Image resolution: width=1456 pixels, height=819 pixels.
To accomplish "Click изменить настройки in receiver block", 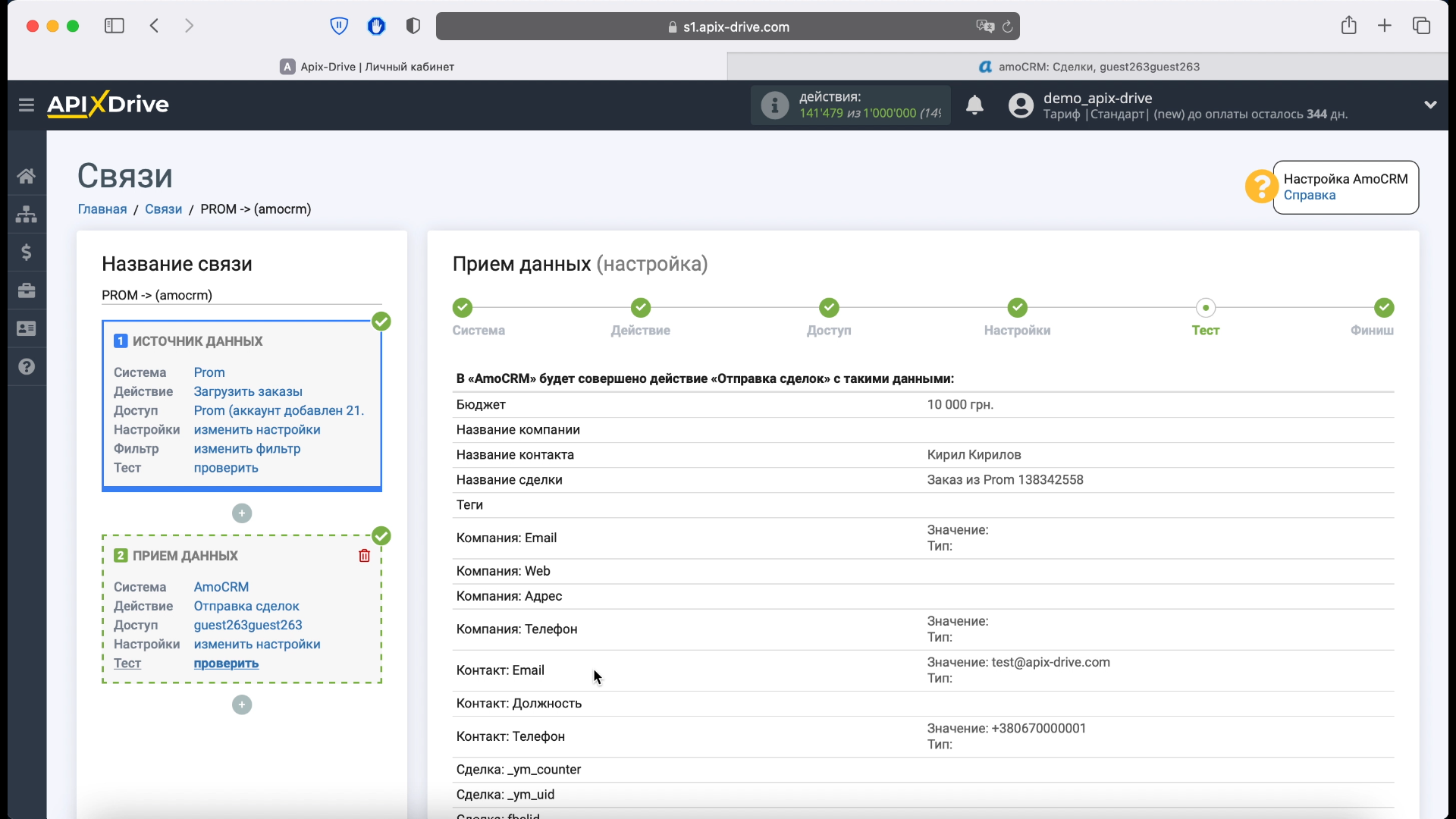I will (x=257, y=644).
